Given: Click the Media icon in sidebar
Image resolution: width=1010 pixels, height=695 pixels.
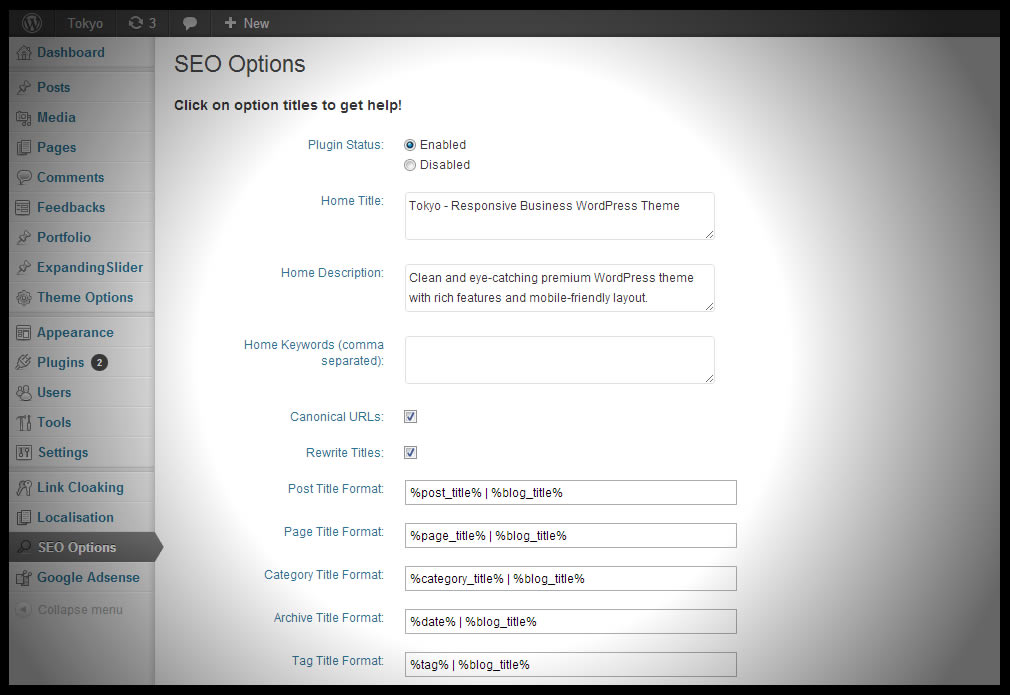Looking at the screenshot, I should (x=24, y=118).
